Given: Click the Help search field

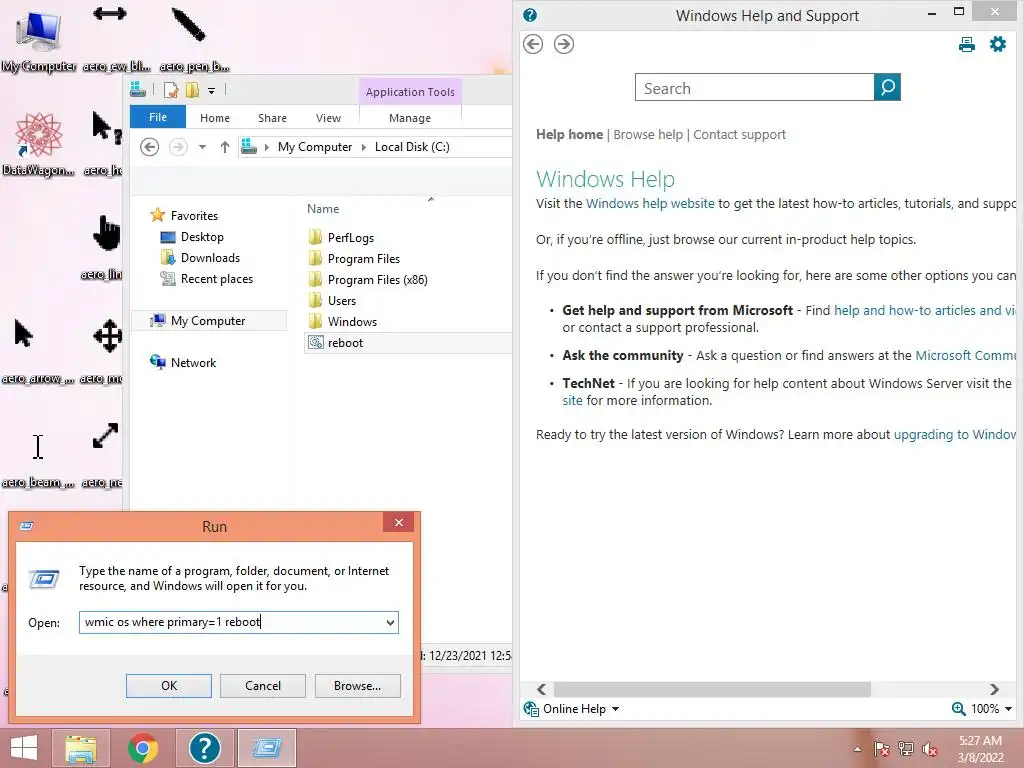Looking at the screenshot, I should tap(754, 88).
